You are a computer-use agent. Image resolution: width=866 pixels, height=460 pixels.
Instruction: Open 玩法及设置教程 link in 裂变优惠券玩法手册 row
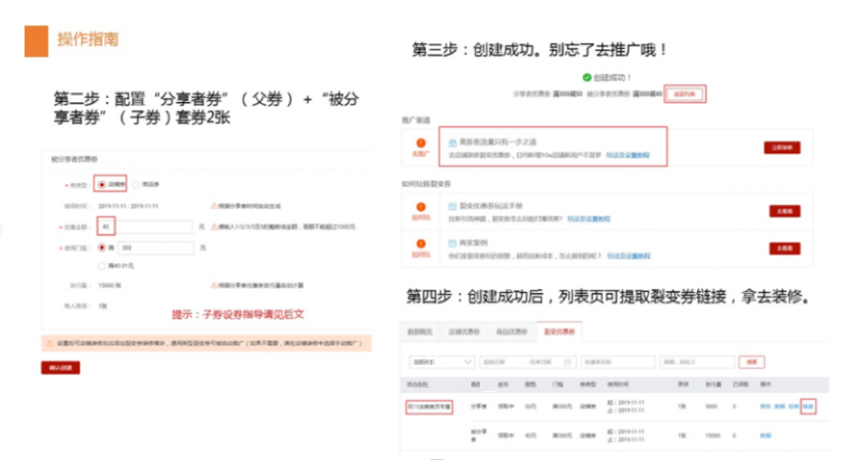pyautogui.click(x=589, y=219)
